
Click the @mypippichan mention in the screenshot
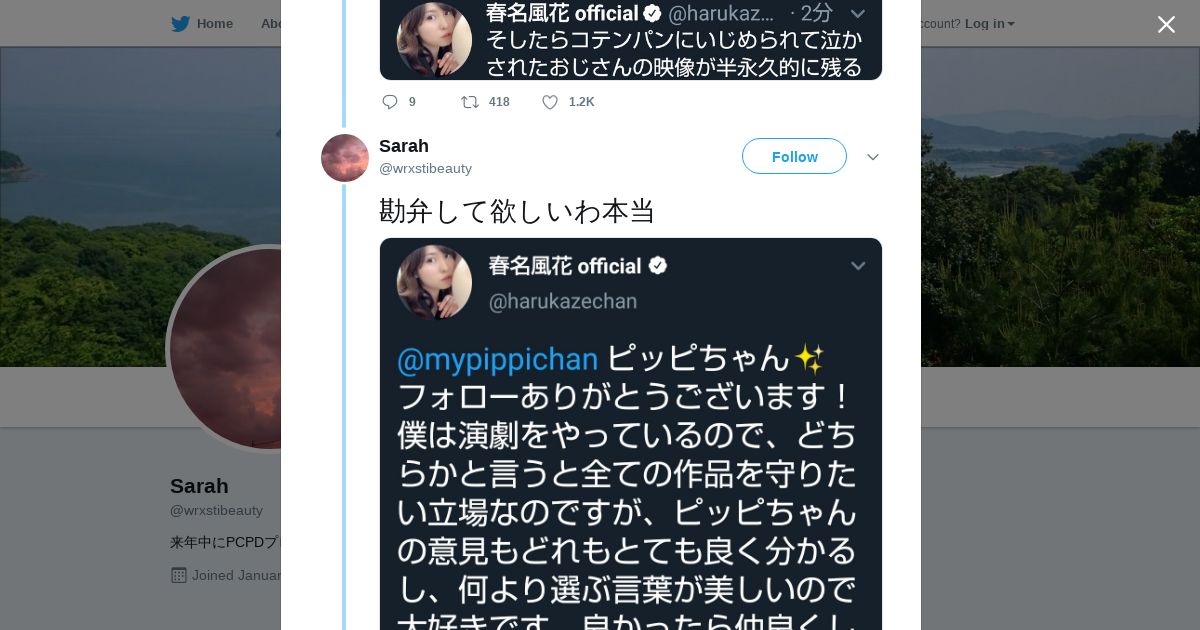click(497, 359)
